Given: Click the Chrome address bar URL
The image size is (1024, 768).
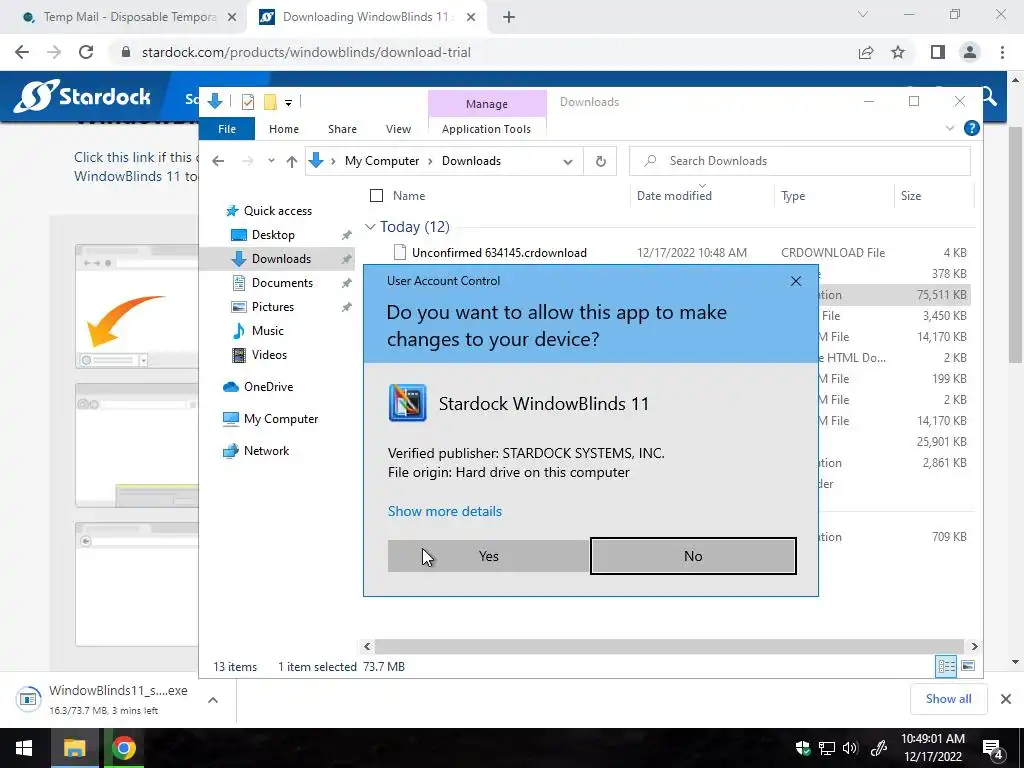Looking at the screenshot, I should coord(306,52).
